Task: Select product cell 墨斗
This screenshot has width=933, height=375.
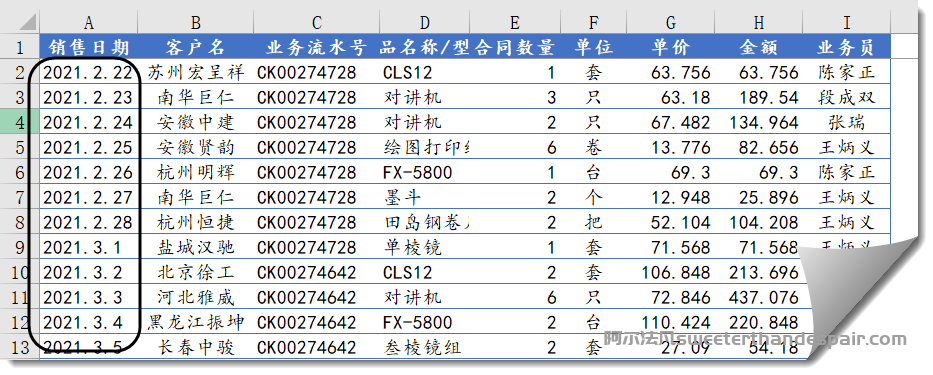Action: point(424,197)
